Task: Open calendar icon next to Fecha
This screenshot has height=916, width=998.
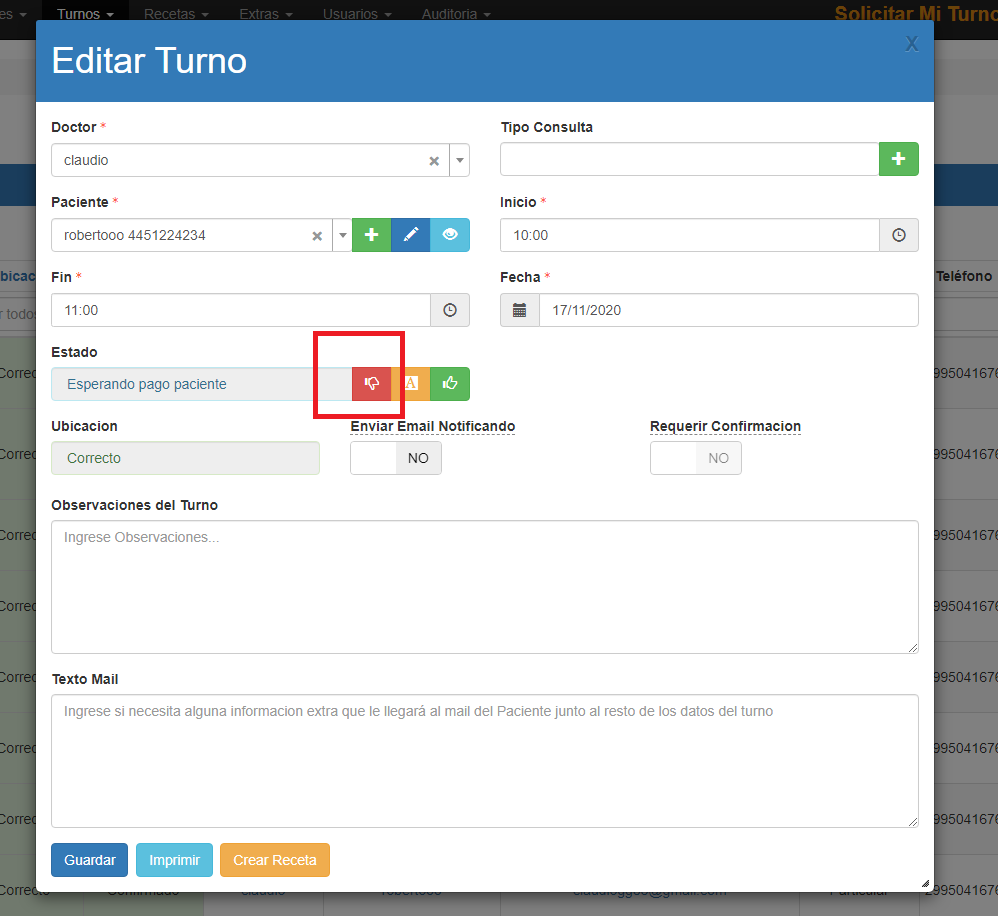Action: pos(520,310)
